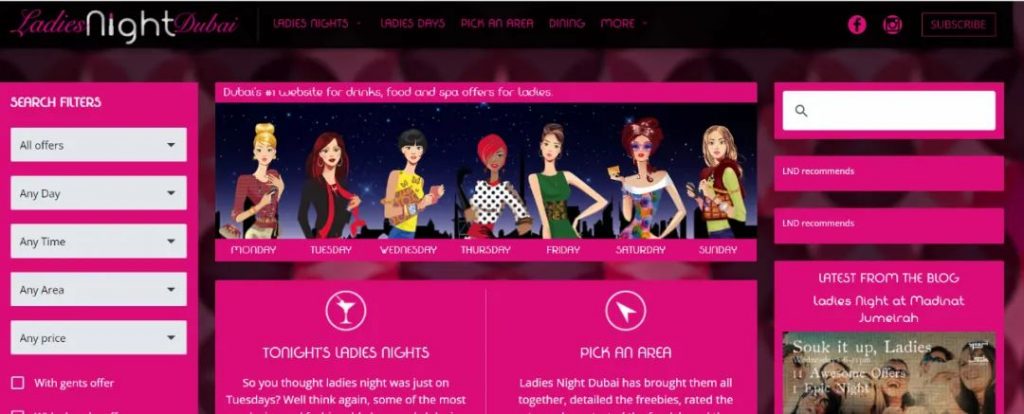Open the Any Area dropdown
Screen dimensions: 1024x414
pyautogui.click(x=99, y=290)
